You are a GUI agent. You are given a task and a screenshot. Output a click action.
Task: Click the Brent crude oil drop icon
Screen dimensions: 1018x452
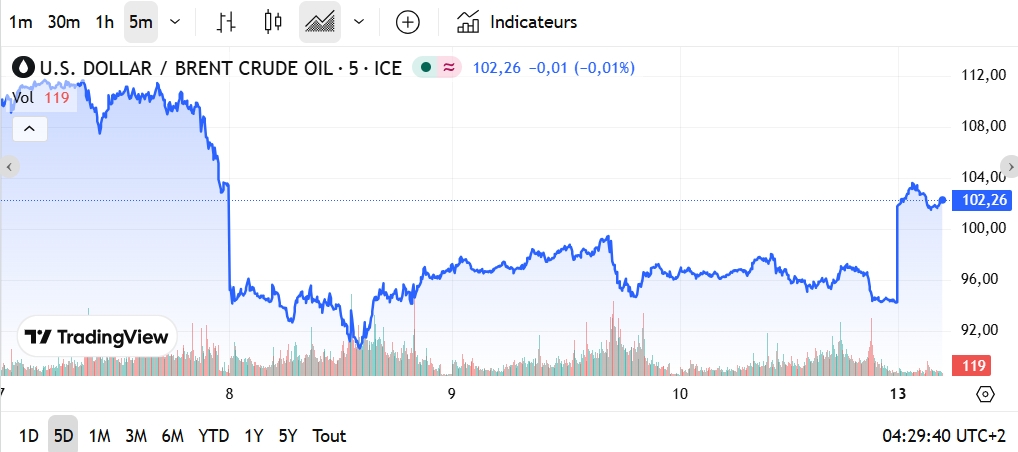pyautogui.click(x=23, y=68)
